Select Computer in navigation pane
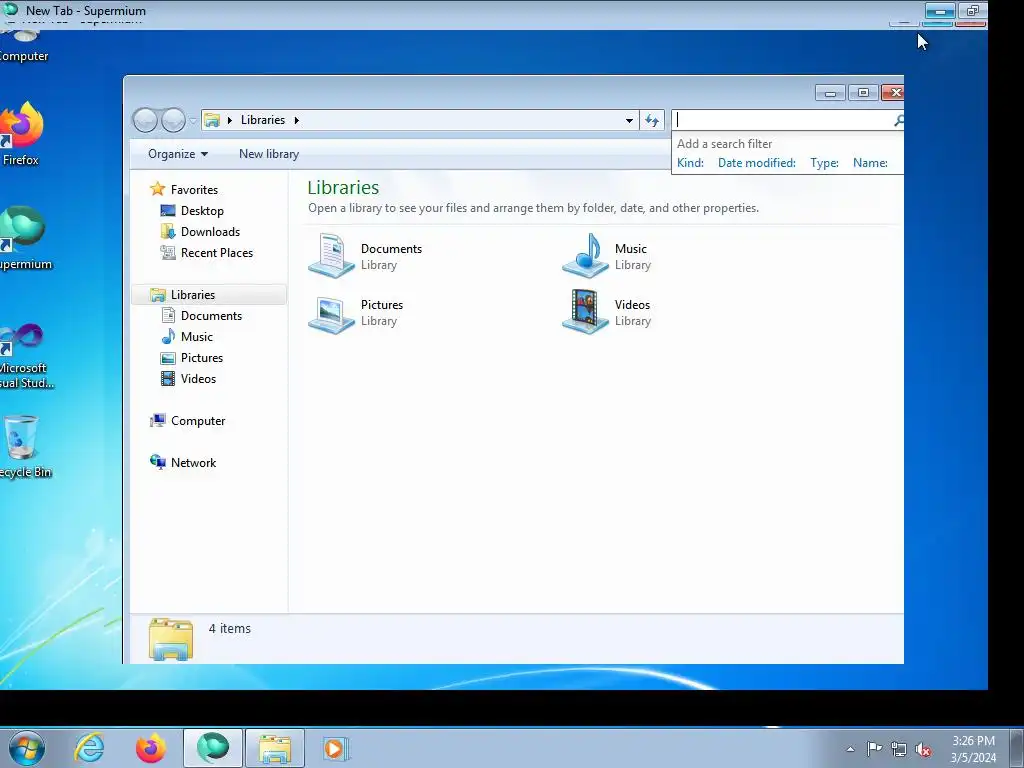The width and height of the screenshot is (1024, 768). [198, 421]
